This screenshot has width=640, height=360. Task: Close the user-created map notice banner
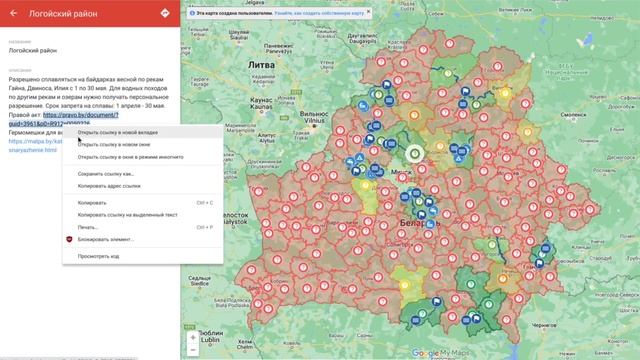[x=368, y=12]
